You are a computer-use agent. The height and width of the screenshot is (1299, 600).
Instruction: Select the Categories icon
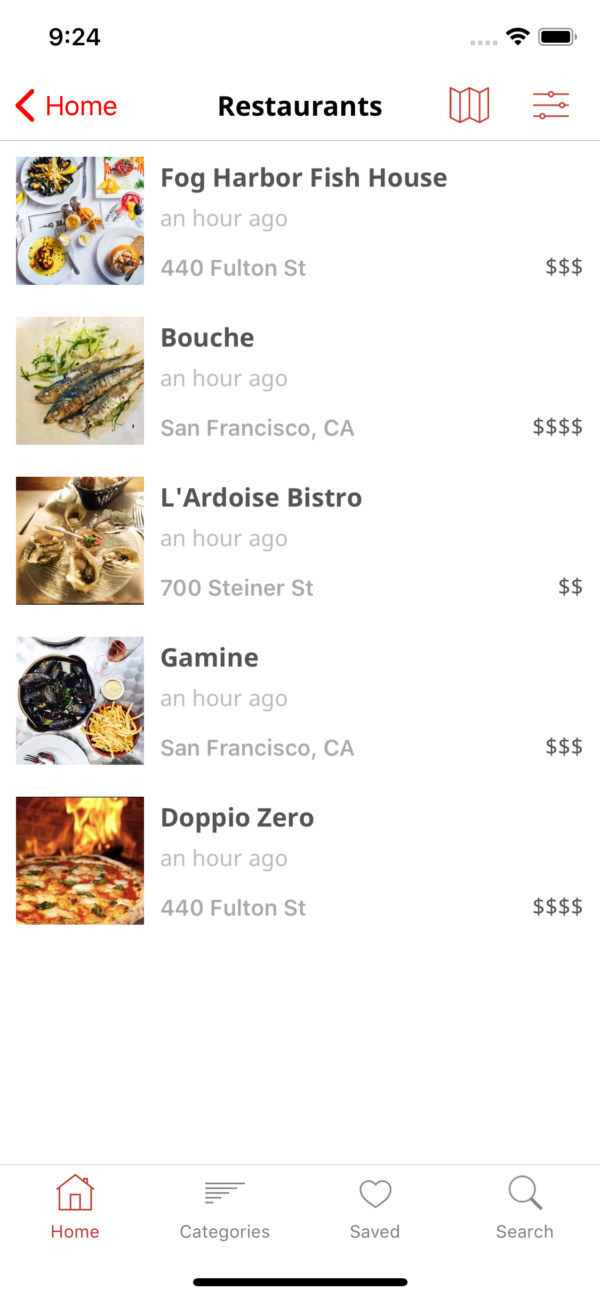224,1192
